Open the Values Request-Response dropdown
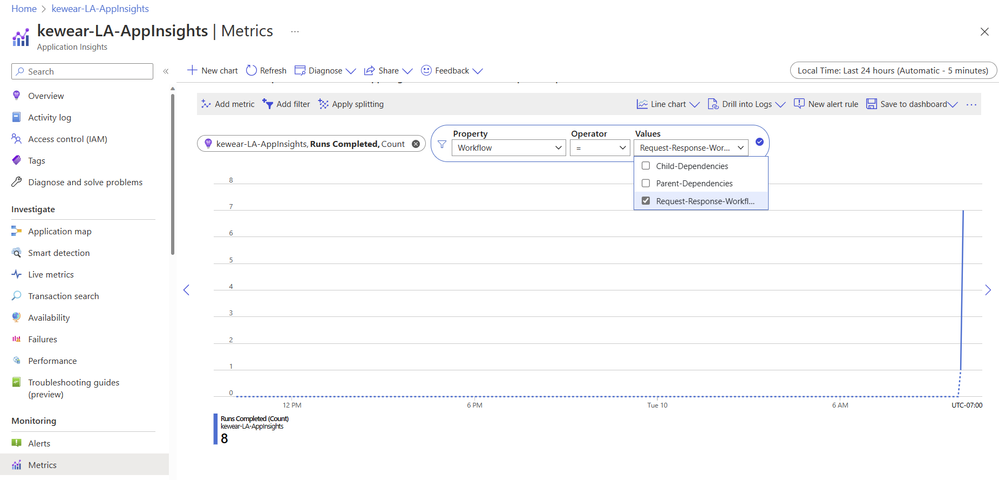 [x=691, y=147]
